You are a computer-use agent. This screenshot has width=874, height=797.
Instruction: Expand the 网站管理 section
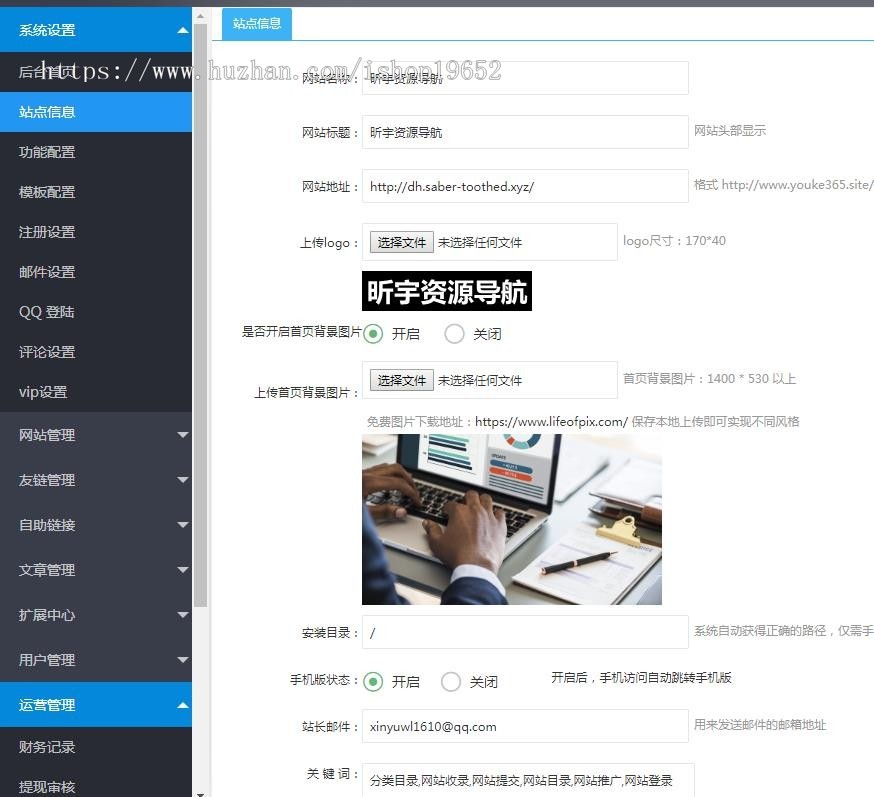[96, 435]
